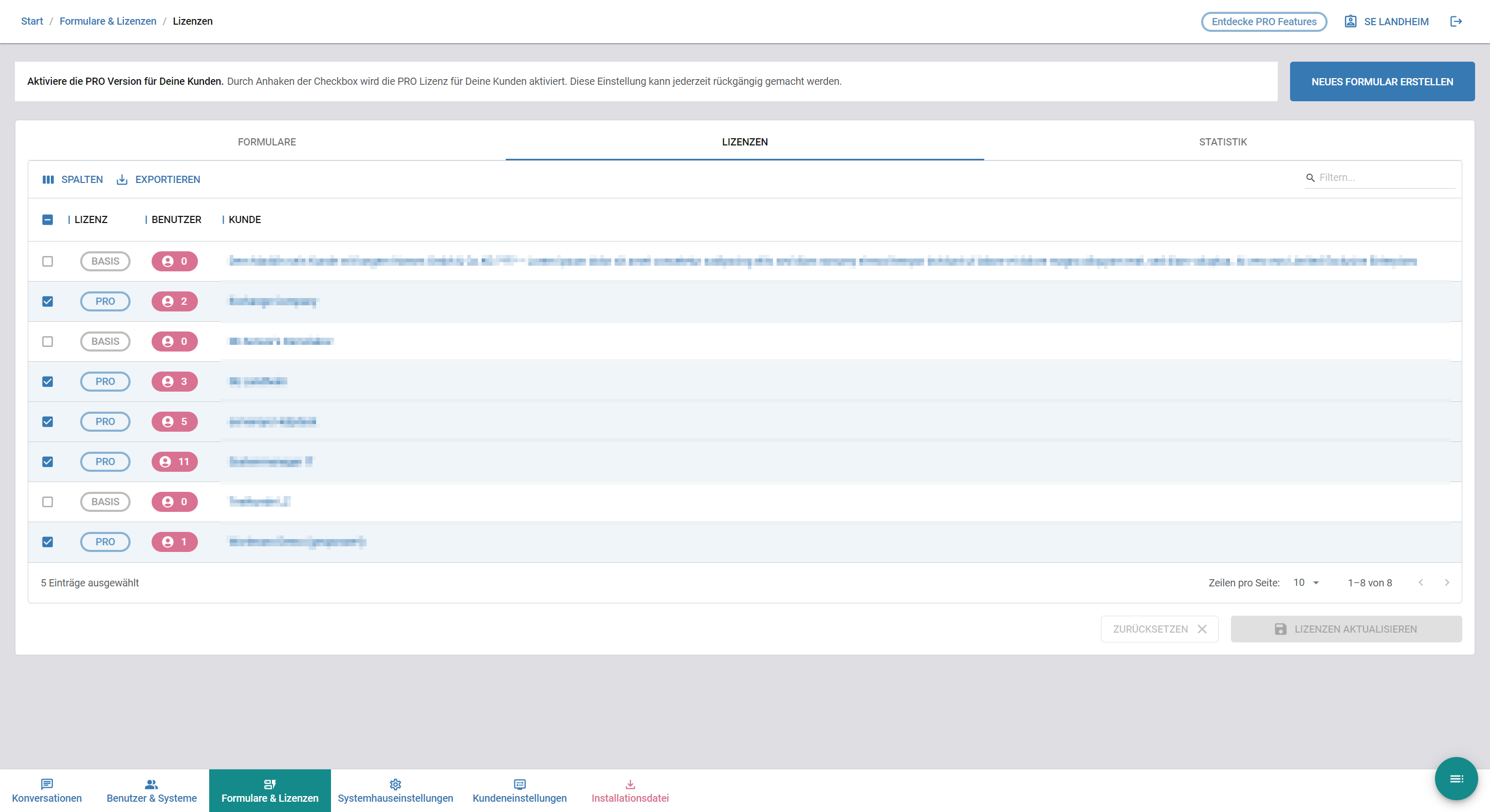
Task: Click the Exportieren download icon
Action: tap(122, 179)
